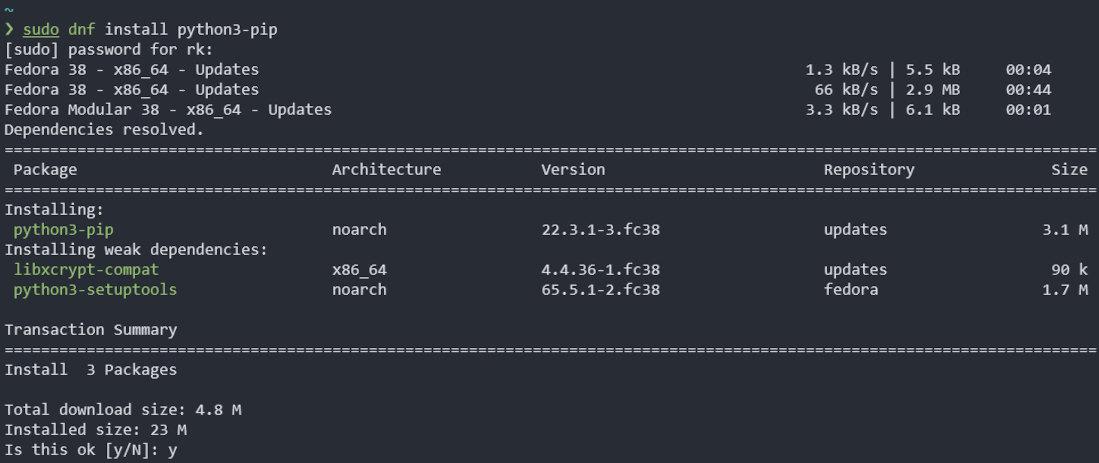Click the 'Installing weak dependencies:' label

(136, 250)
